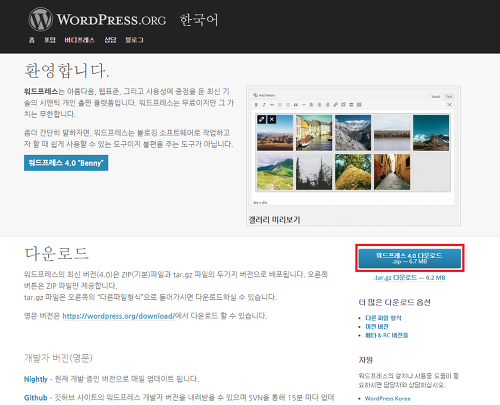Click the 더 많은 다운로드 옵션 heading
The height and width of the screenshot is (405, 500).
point(395,302)
